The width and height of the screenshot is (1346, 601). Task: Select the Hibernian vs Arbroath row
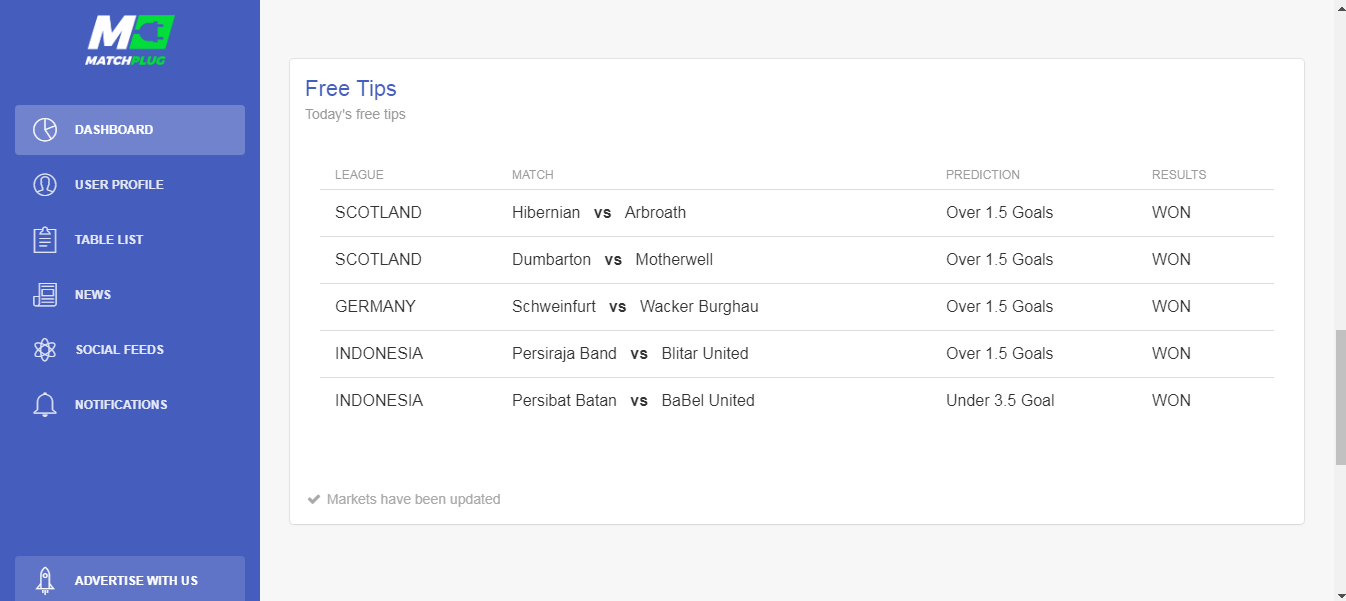pos(797,213)
